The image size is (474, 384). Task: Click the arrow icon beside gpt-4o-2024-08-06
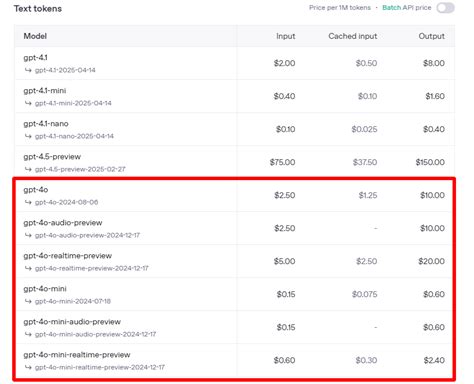(x=28, y=202)
